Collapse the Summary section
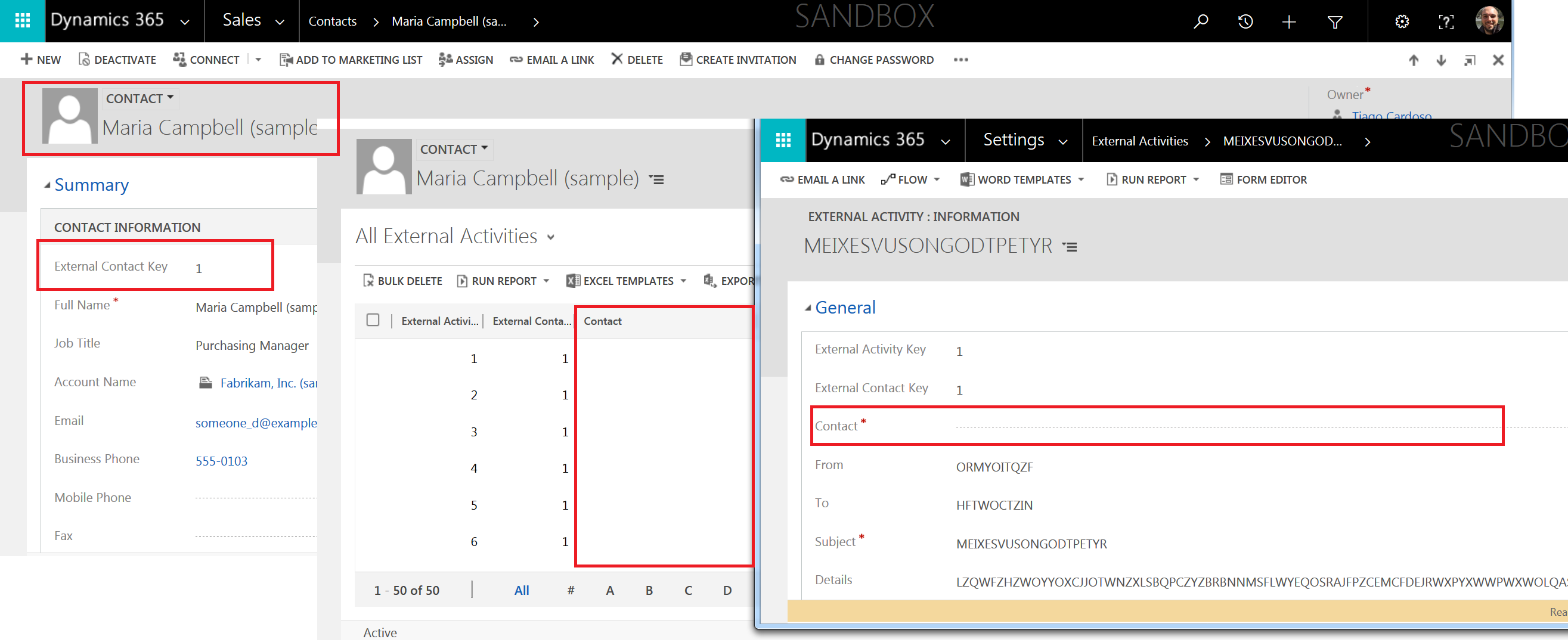Viewport: 1568px width, 642px height. [48, 185]
